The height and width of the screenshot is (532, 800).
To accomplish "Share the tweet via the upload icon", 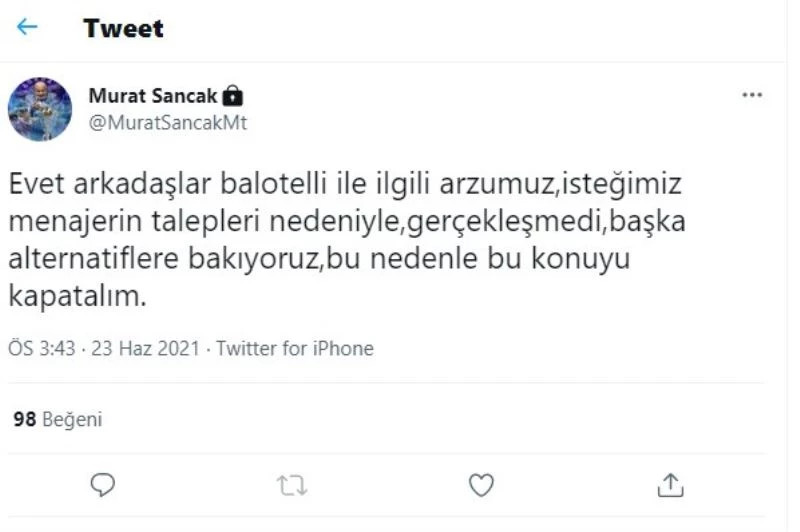I will click(x=670, y=486).
